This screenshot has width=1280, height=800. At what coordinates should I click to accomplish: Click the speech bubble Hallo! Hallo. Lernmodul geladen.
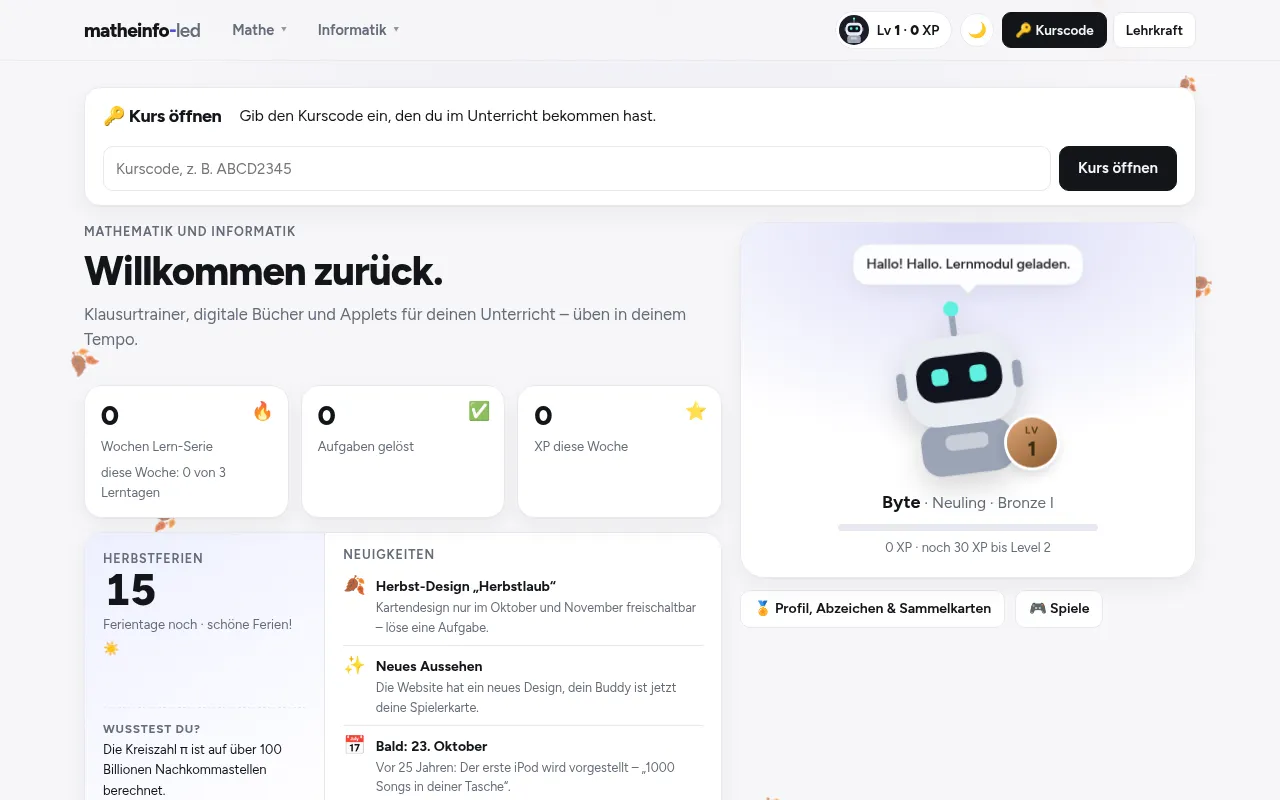pyautogui.click(x=968, y=264)
